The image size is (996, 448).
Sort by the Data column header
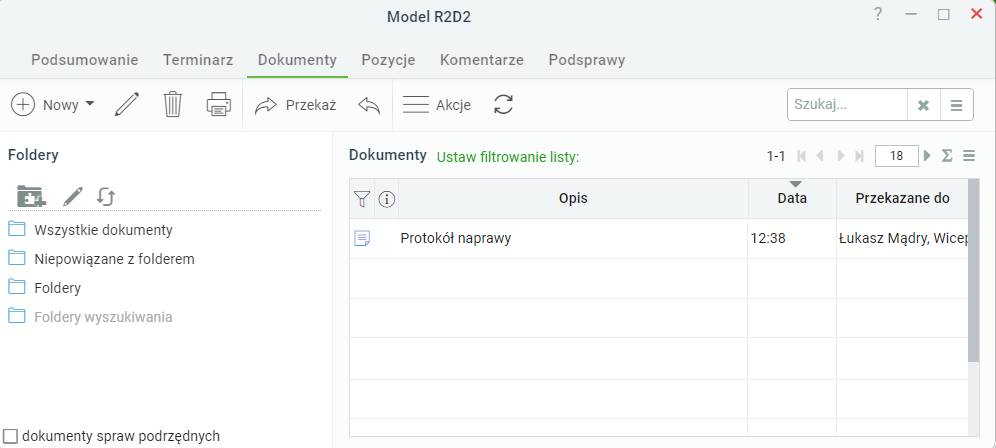pos(792,198)
